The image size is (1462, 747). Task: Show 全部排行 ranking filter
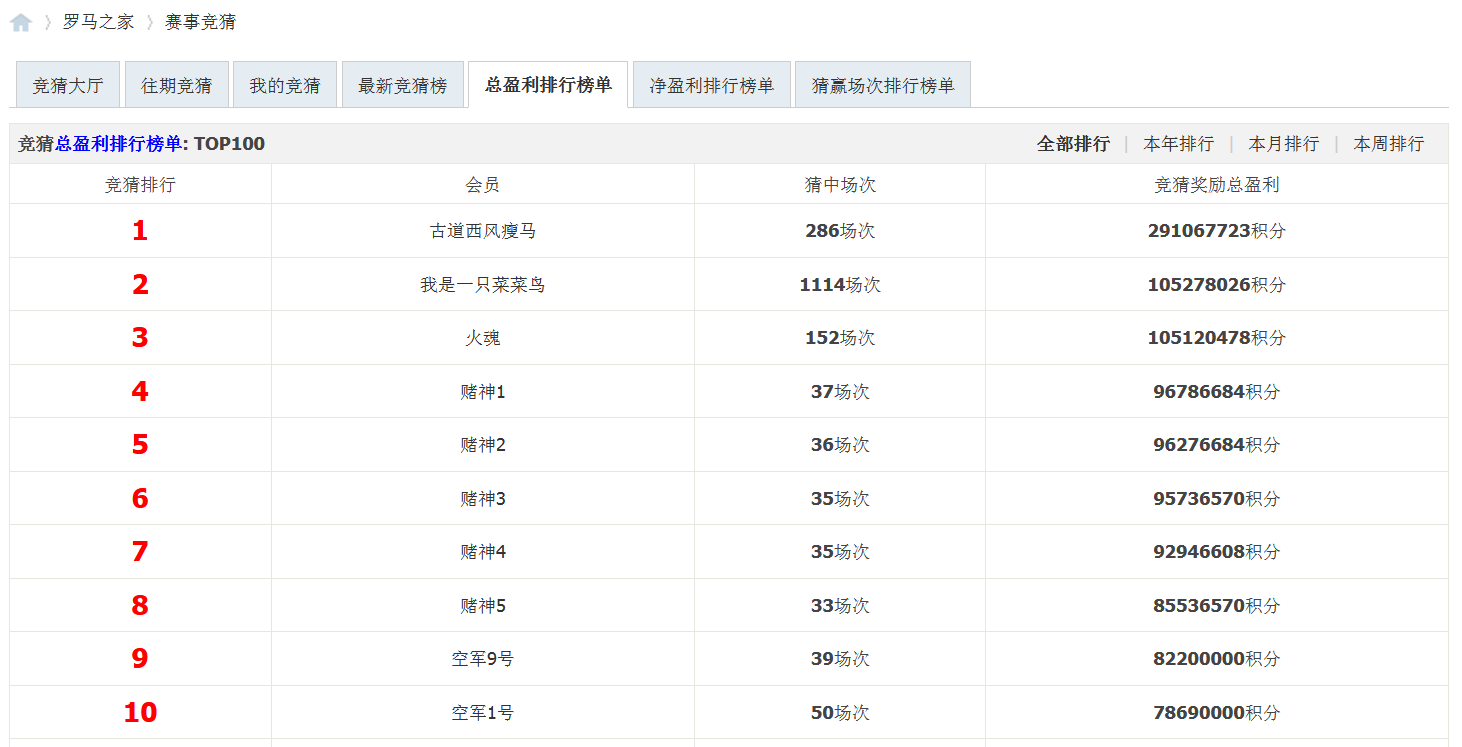[x=1073, y=144]
